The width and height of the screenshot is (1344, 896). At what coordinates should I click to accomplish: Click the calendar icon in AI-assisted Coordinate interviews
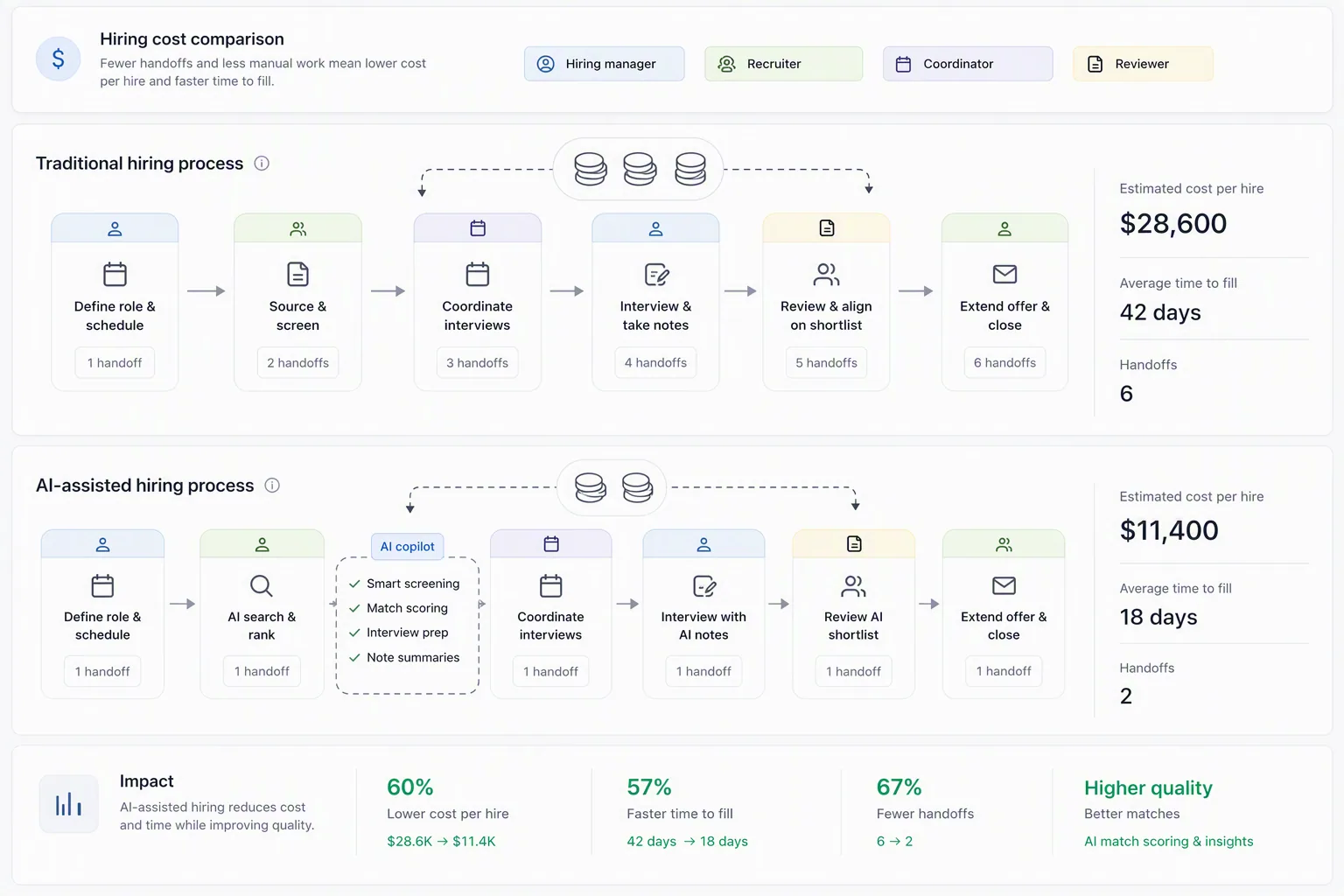pyautogui.click(x=550, y=585)
